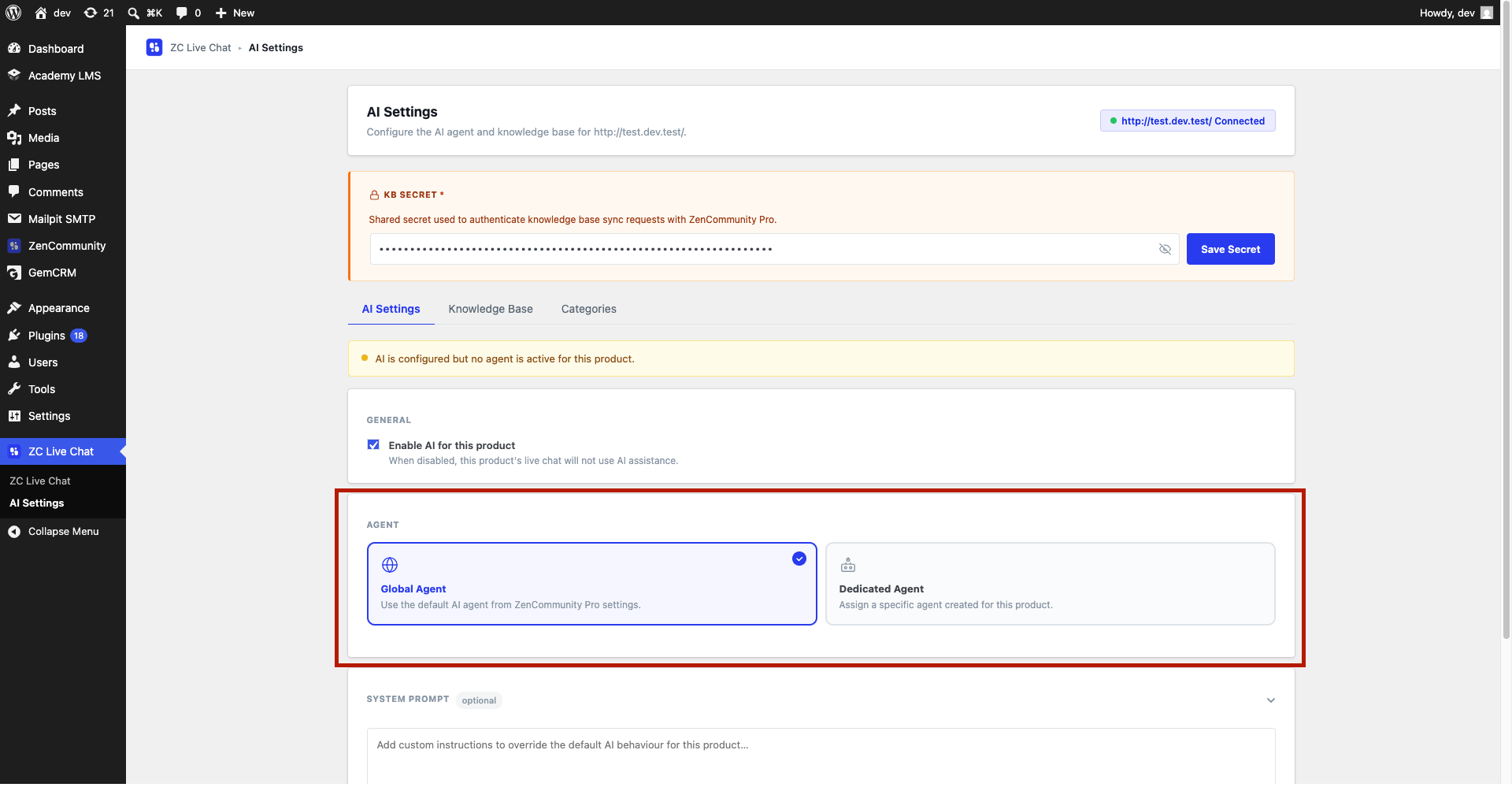Image resolution: width=1512 pixels, height=802 pixels.
Task: Click the Plugins update count badge 18
Action: coord(79,336)
